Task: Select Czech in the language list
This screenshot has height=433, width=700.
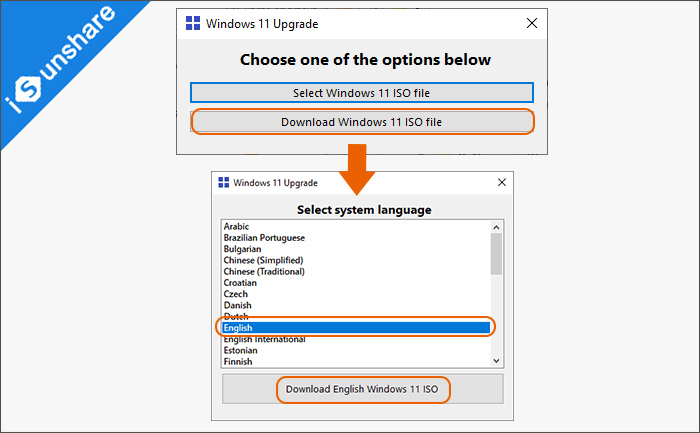Action: pos(356,294)
